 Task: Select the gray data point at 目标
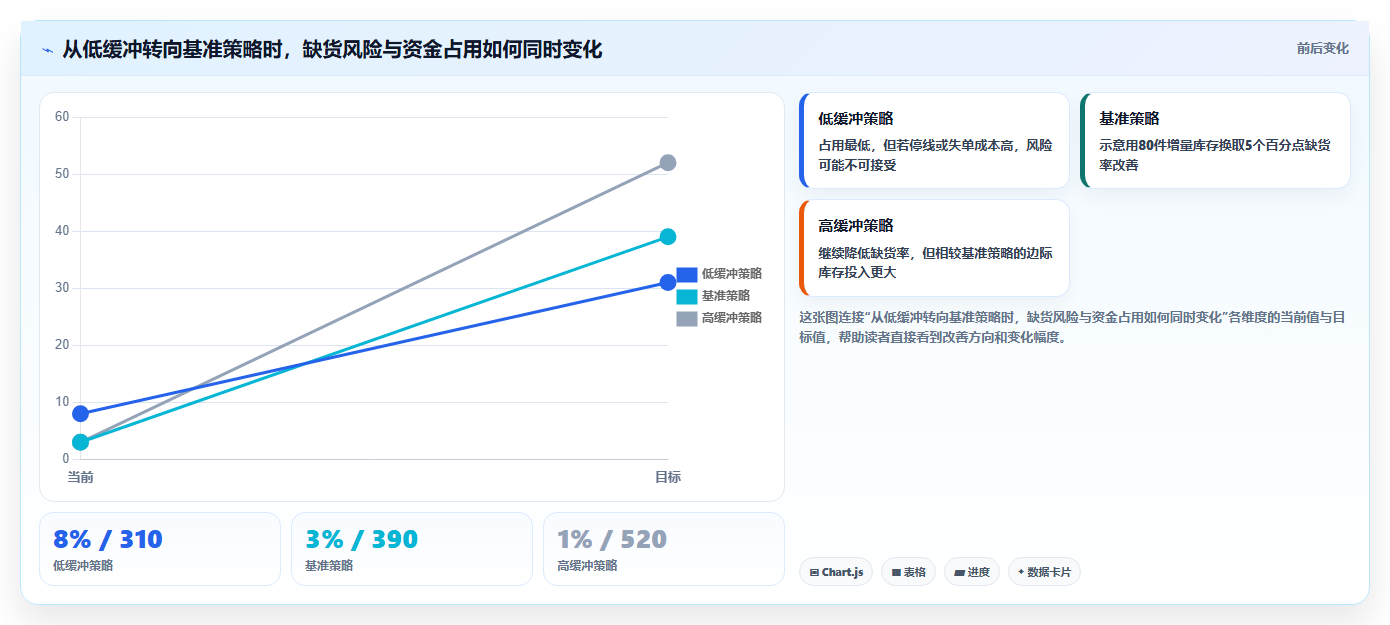668,162
